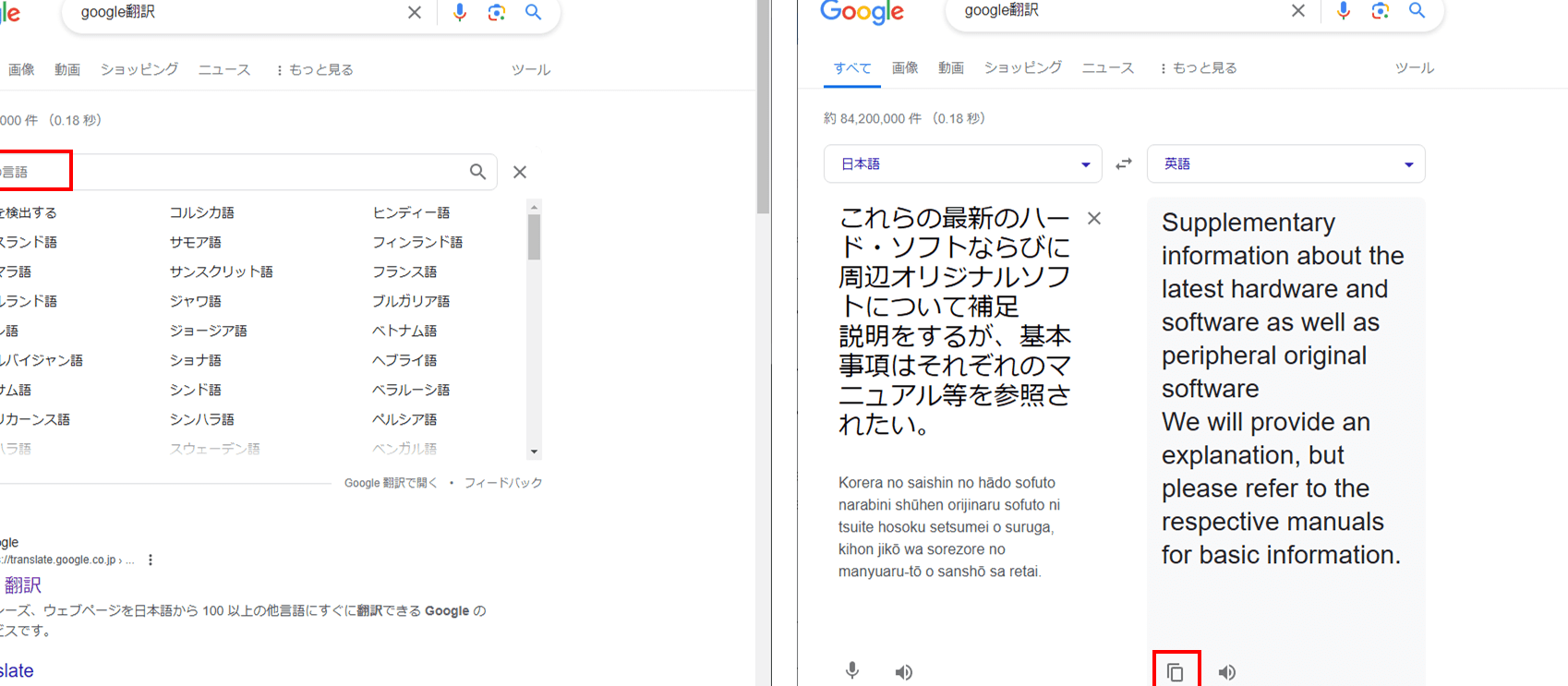Clear the right window search box
Viewport: 1568px width, 686px height.
tap(1298, 10)
